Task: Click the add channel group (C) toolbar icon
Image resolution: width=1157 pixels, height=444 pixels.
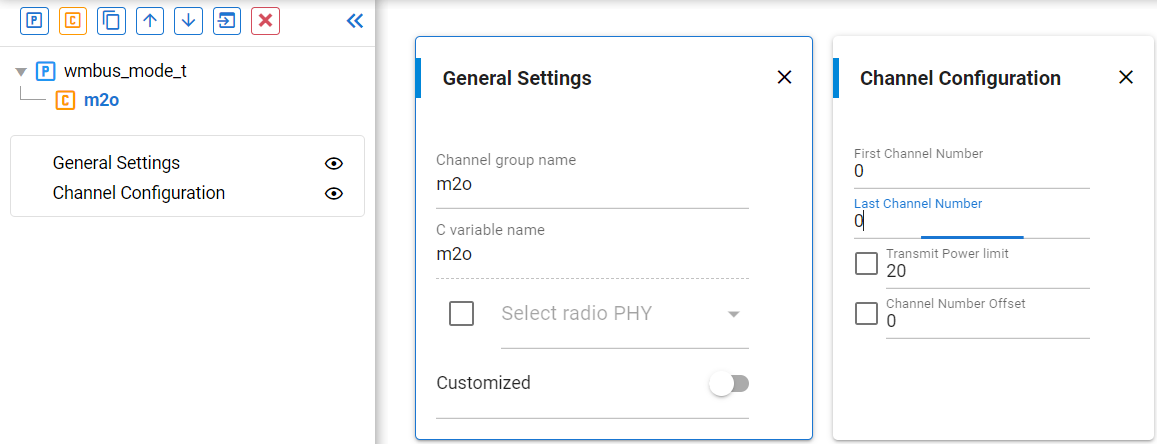Action: pos(73,20)
